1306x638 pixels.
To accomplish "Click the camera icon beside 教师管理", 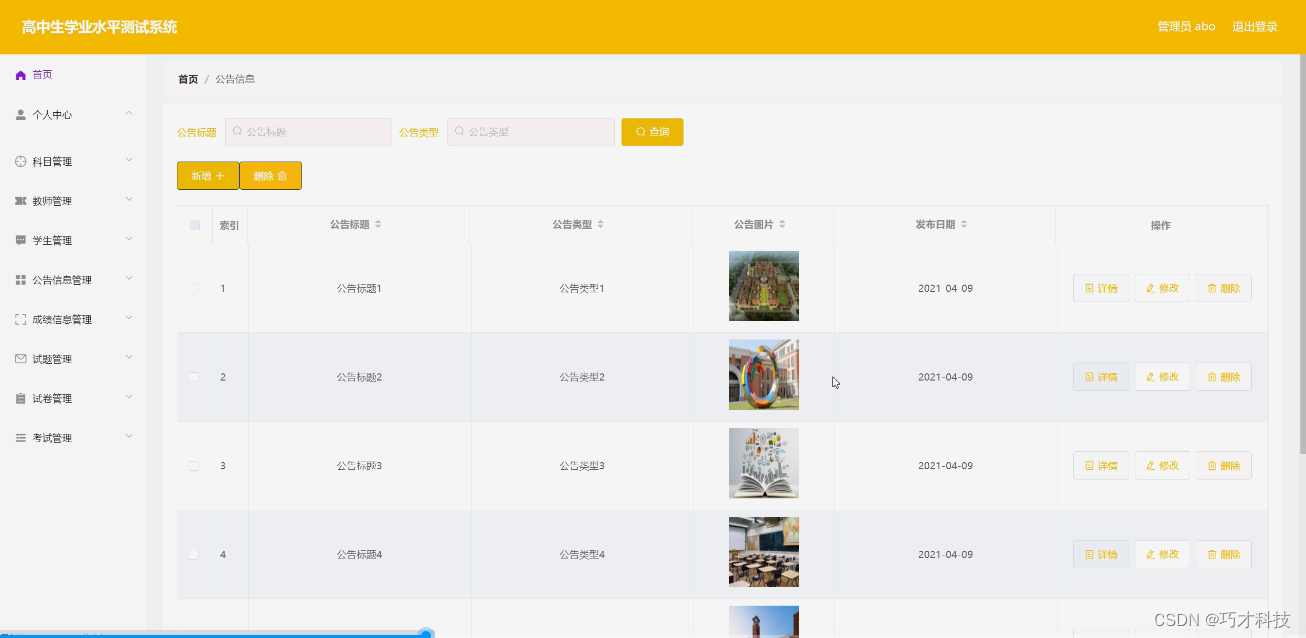I will coord(21,201).
